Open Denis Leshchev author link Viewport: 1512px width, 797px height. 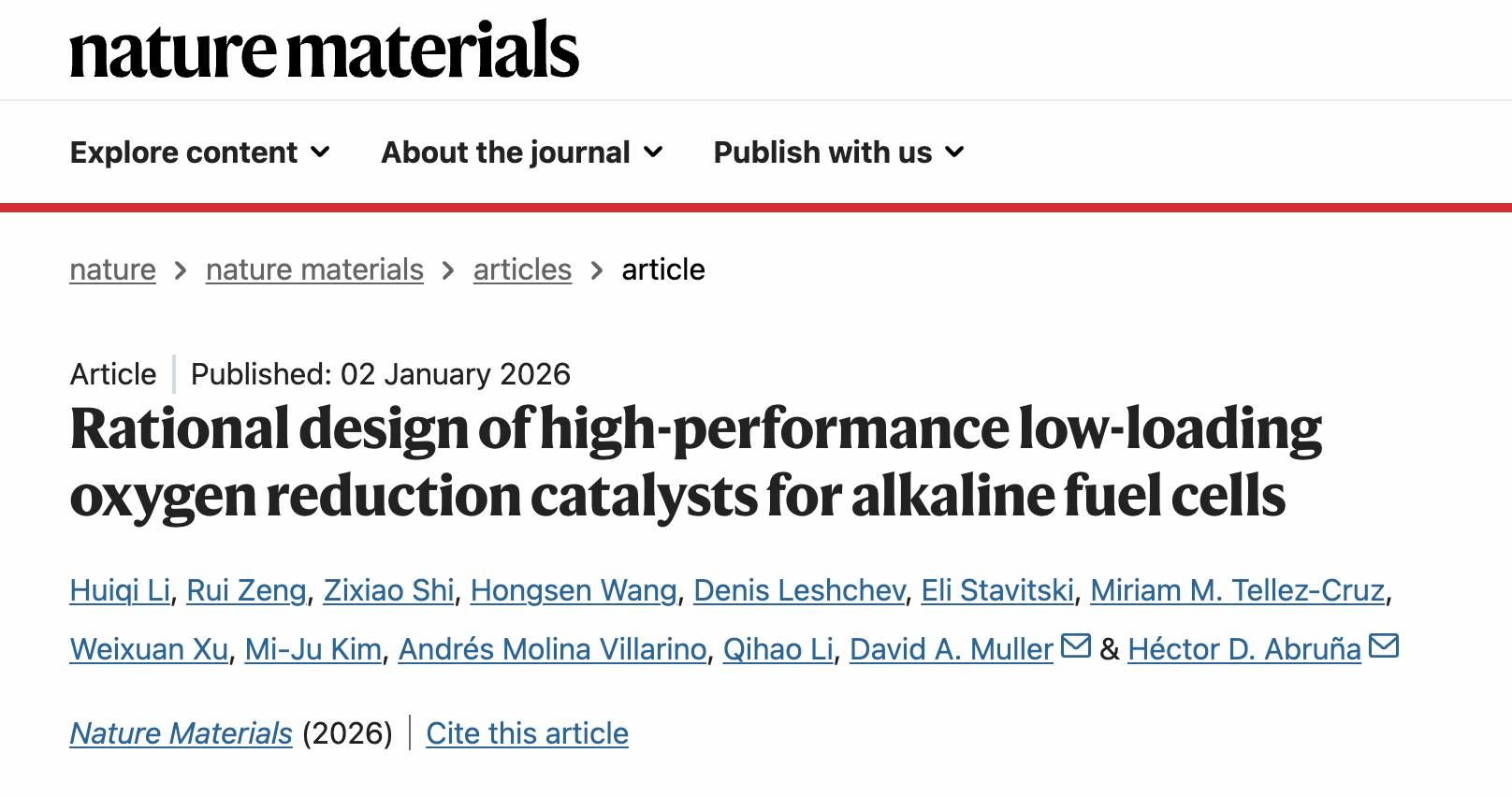pyautogui.click(x=799, y=591)
